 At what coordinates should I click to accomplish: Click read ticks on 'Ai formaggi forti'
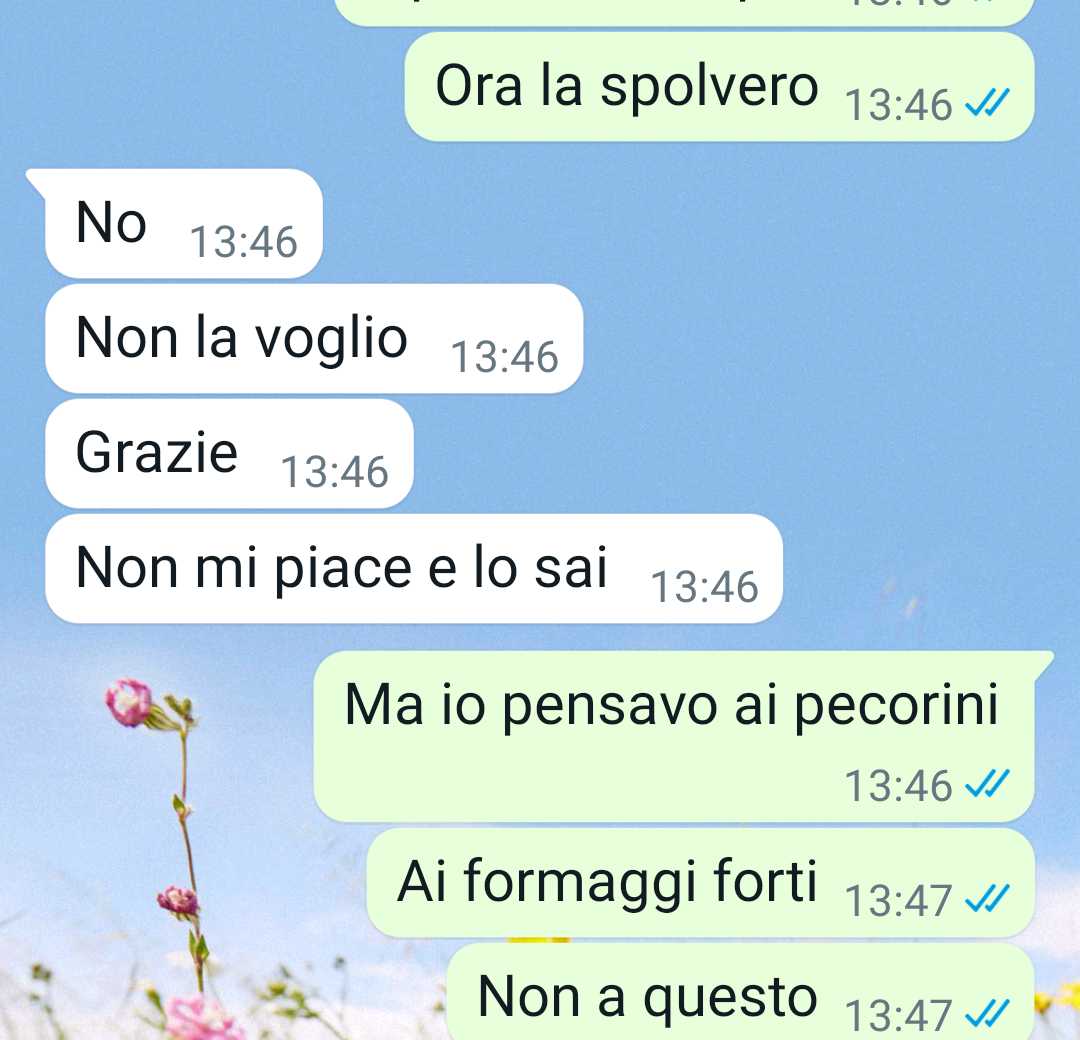tap(988, 898)
